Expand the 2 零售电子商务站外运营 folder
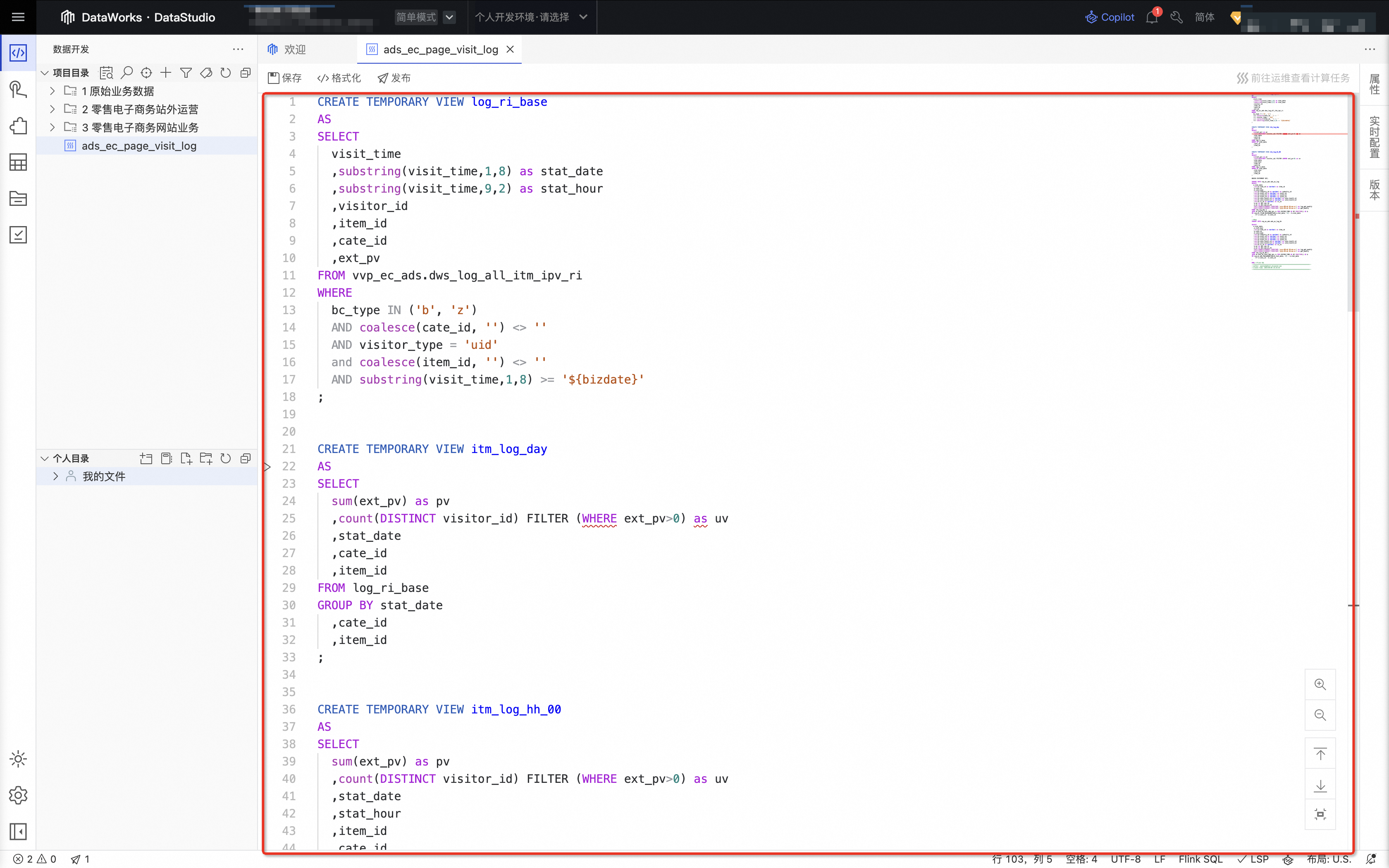Image resolution: width=1389 pixels, height=868 pixels. [x=52, y=109]
